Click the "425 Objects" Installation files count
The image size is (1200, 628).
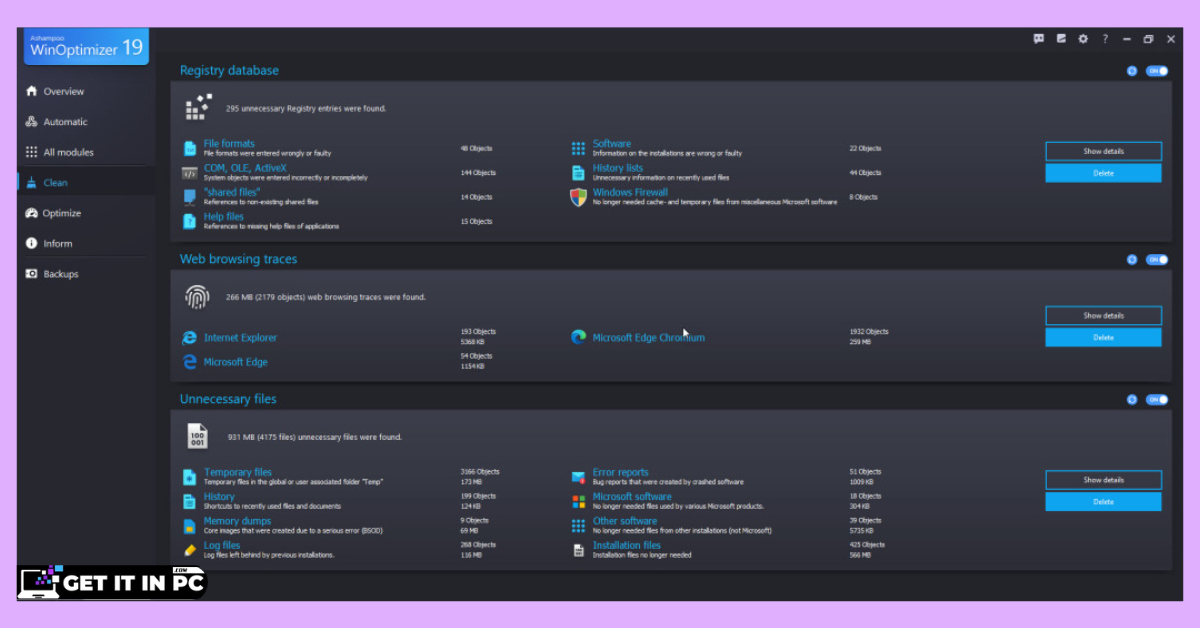pos(866,545)
